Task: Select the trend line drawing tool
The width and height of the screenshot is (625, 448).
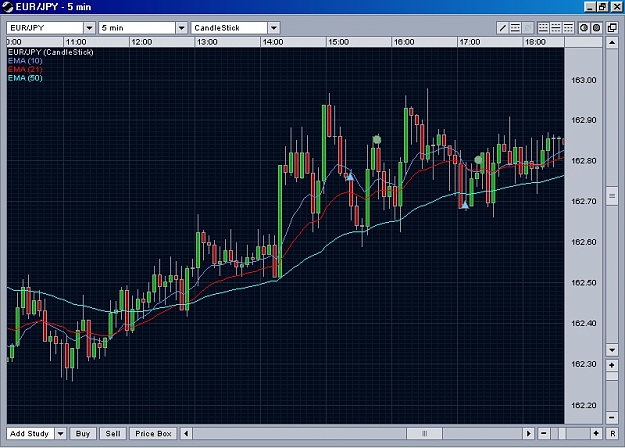Action: pyautogui.click(x=503, y=28)
